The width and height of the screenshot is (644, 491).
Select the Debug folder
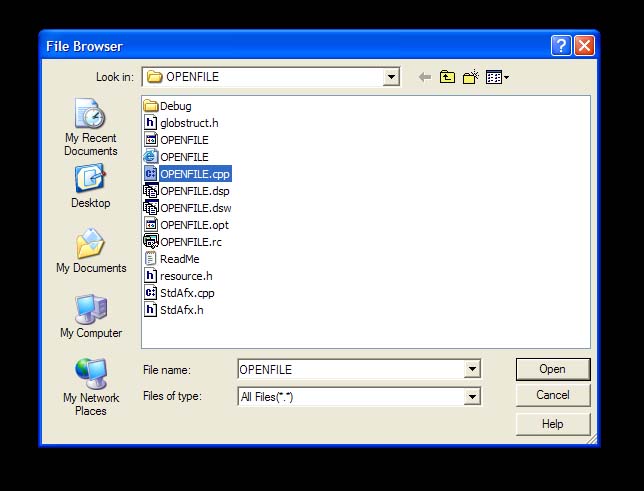(174, 106)
